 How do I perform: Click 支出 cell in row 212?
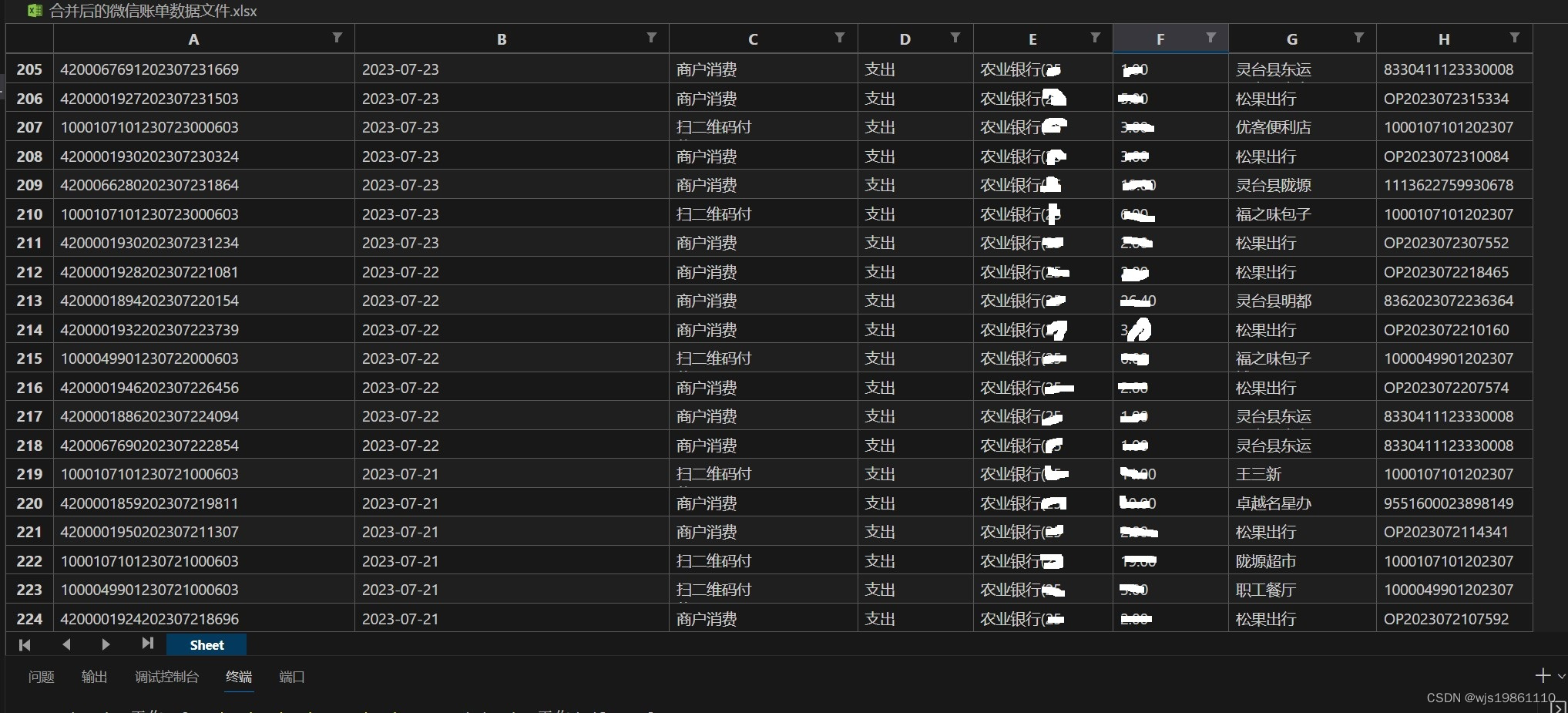(915, 272)
